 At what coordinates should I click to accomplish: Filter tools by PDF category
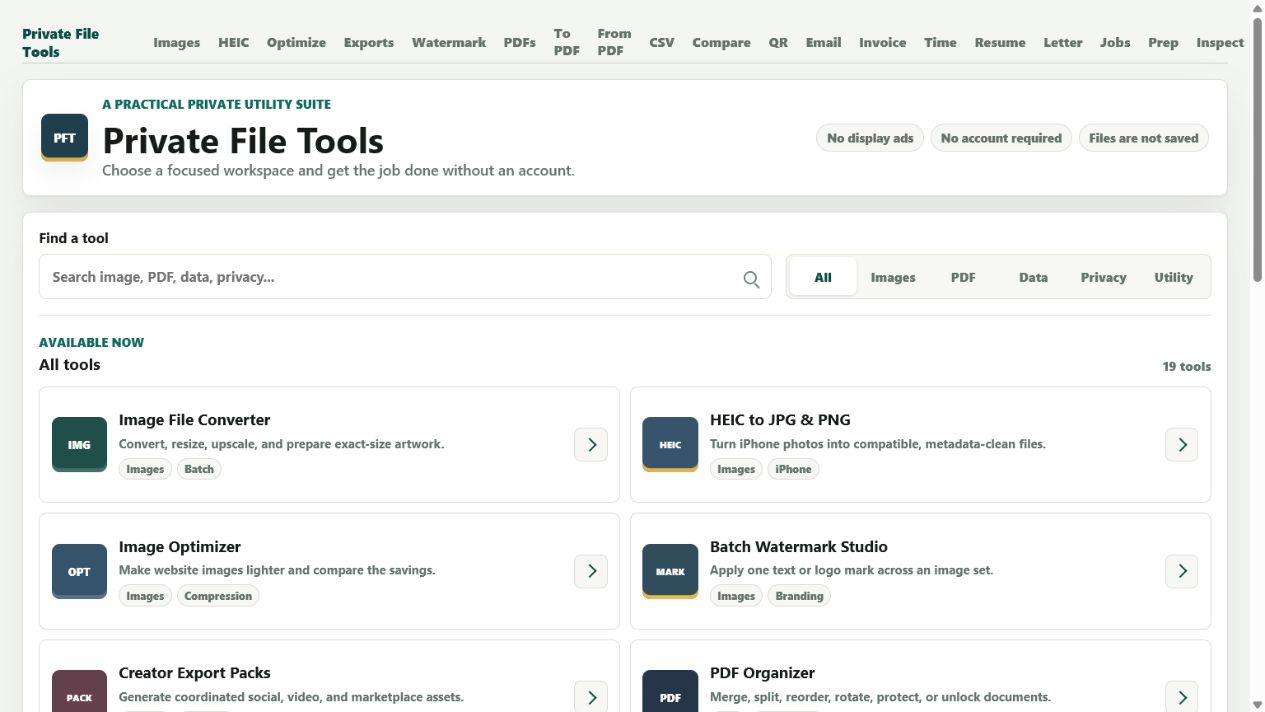(963, 277)
